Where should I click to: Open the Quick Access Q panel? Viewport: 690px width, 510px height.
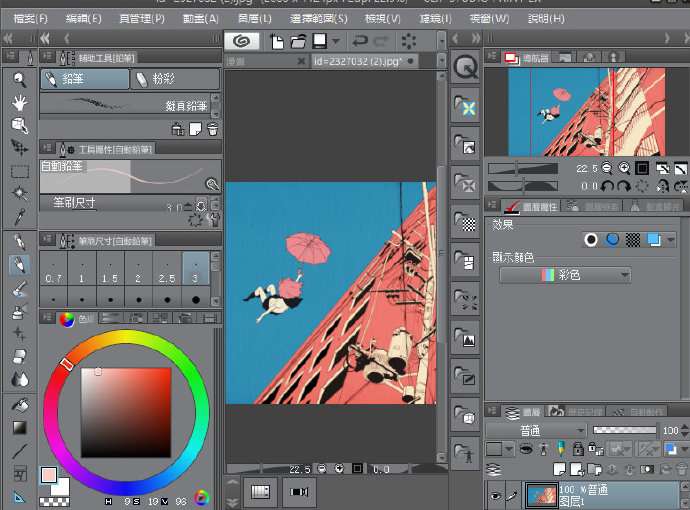point(466,67)
